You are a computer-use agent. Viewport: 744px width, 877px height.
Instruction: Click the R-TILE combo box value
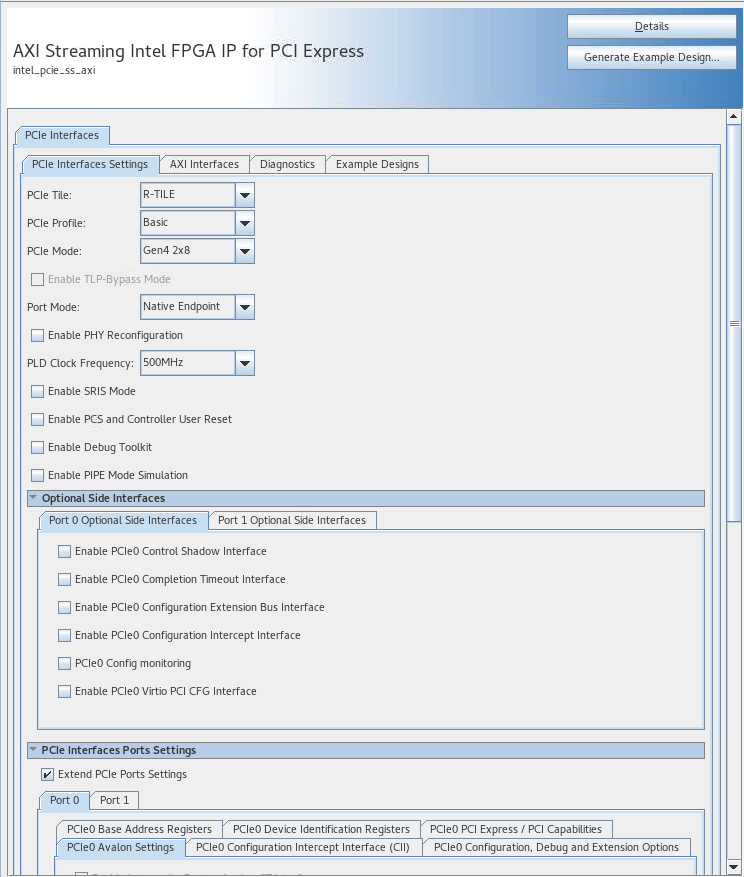[187, 195]
